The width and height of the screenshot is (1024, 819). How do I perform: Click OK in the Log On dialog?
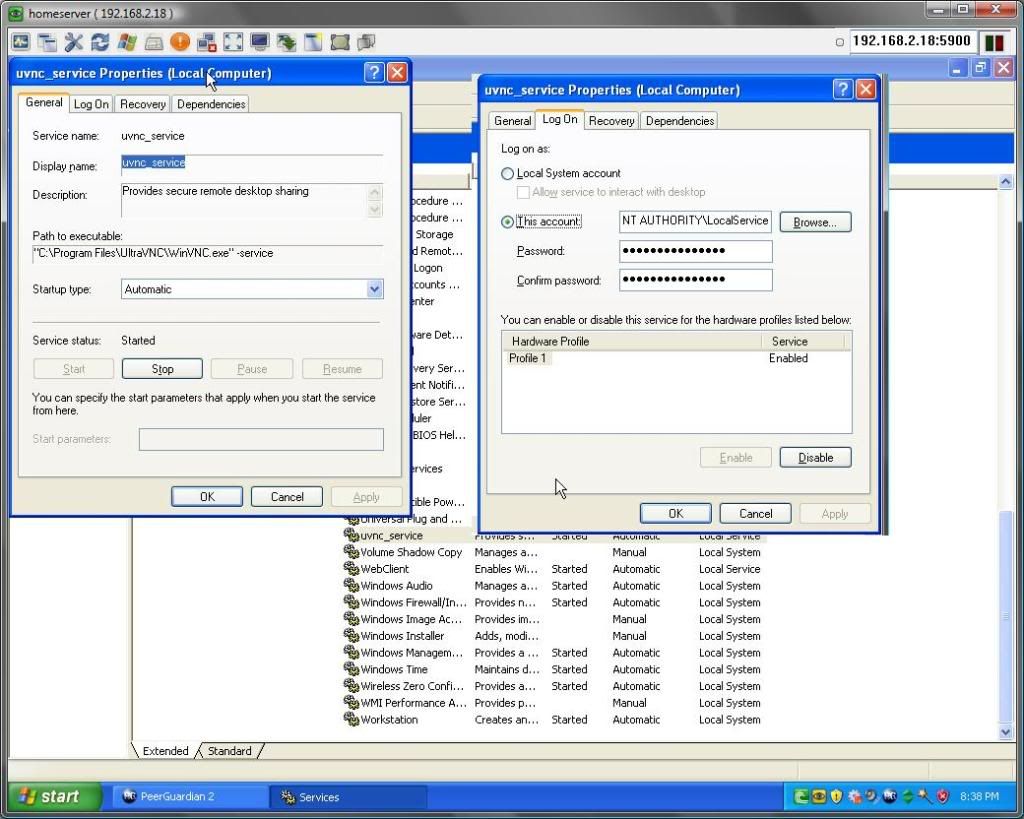pyautogui.click(x=675, y=513)
